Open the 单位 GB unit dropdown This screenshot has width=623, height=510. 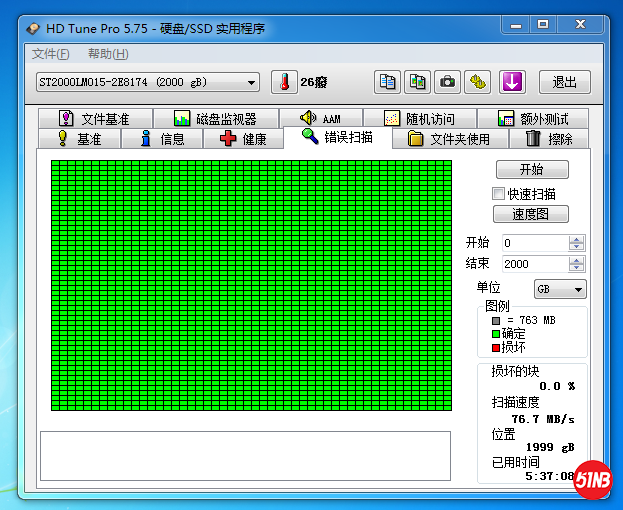click(x=560, y=289)
